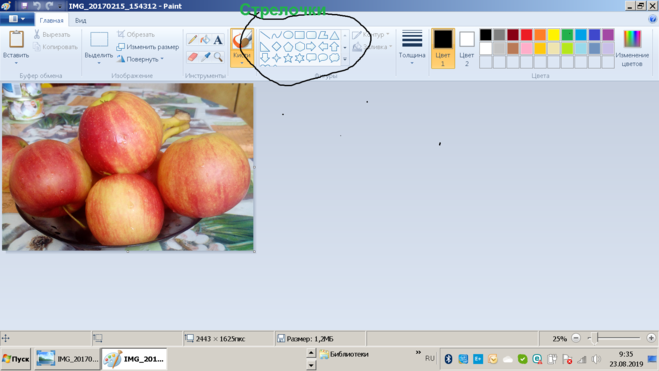Choose the pentagon shape
This screenshot has height=371, width=659.
coord(288,46)
